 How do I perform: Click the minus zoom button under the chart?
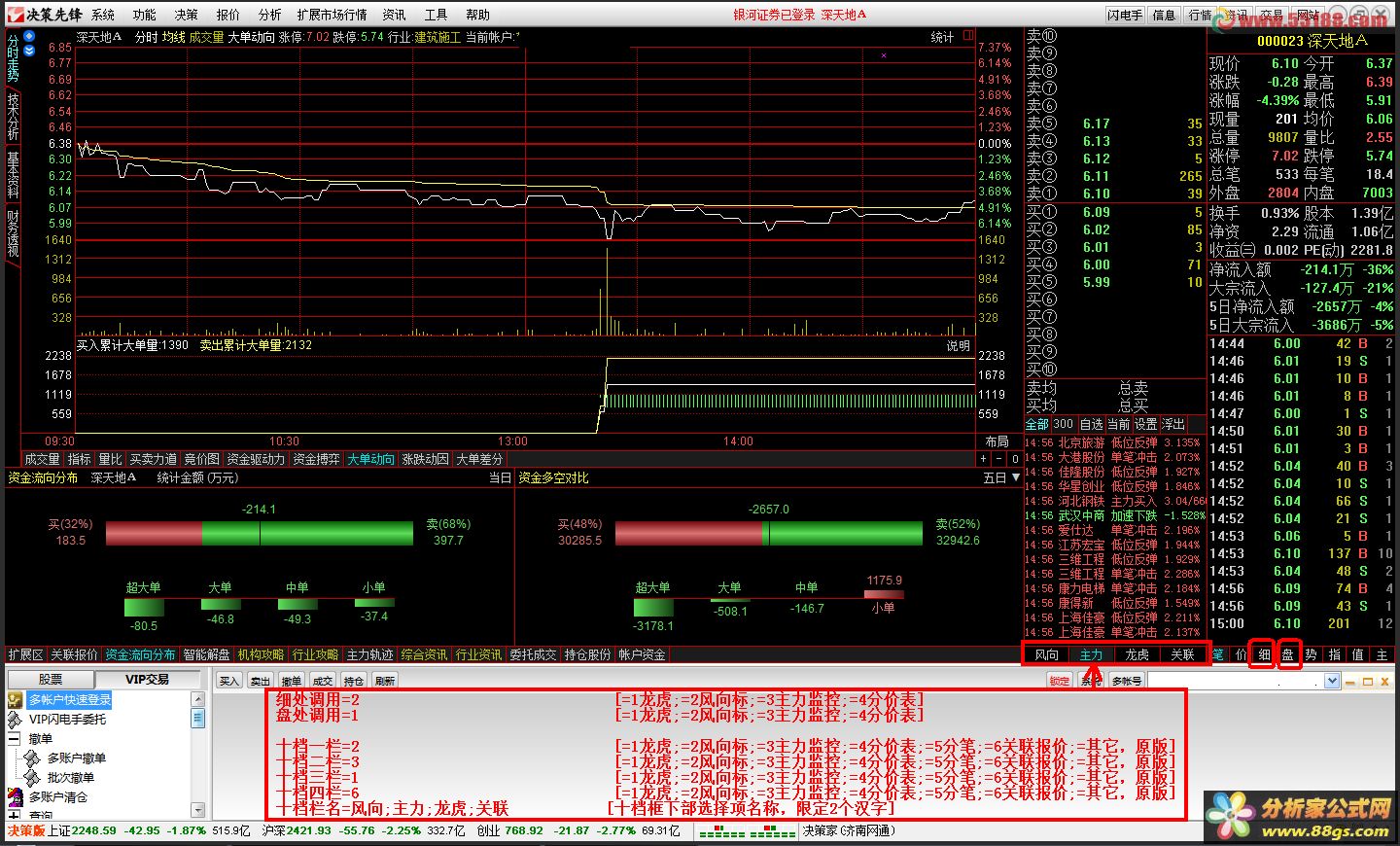click(x=998, y=459)
